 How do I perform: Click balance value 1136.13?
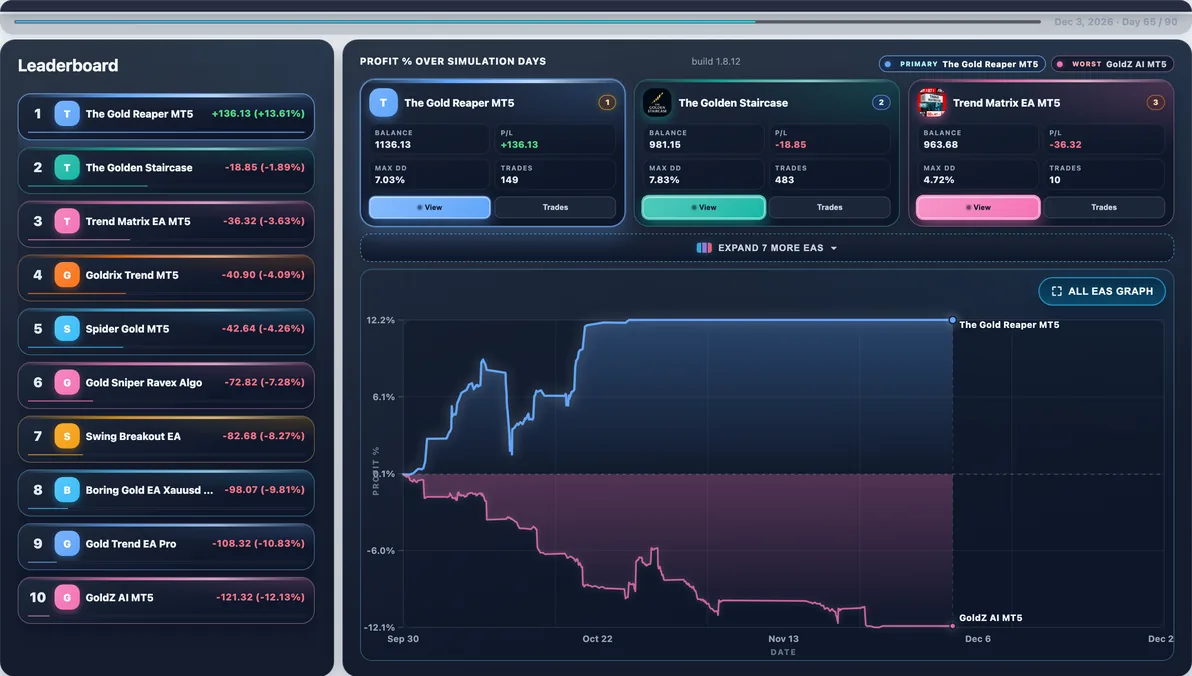coord(392,144)
